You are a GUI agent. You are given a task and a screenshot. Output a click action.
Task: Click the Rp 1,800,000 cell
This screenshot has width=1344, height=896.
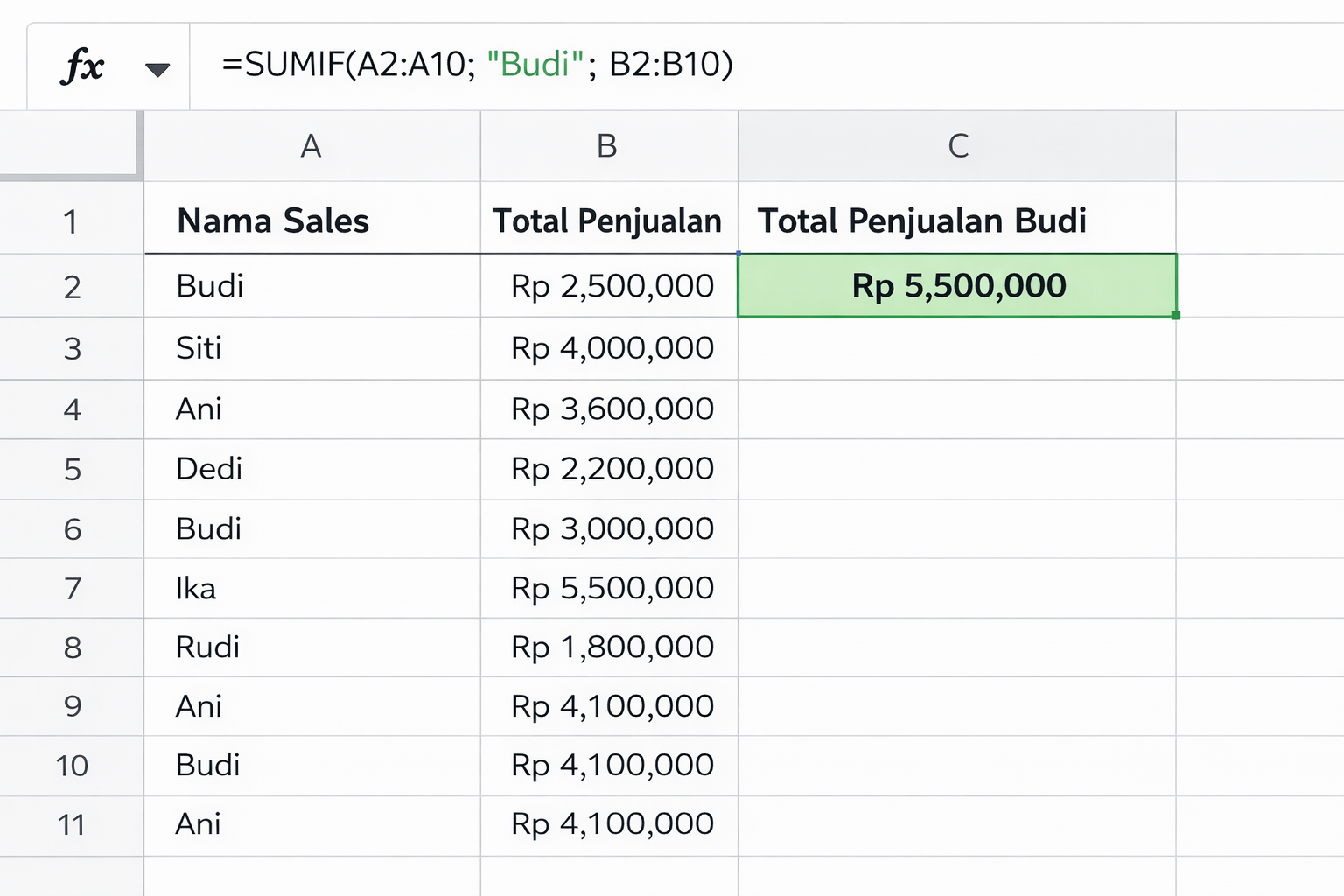pyautogui.click(x=612, y=647)
